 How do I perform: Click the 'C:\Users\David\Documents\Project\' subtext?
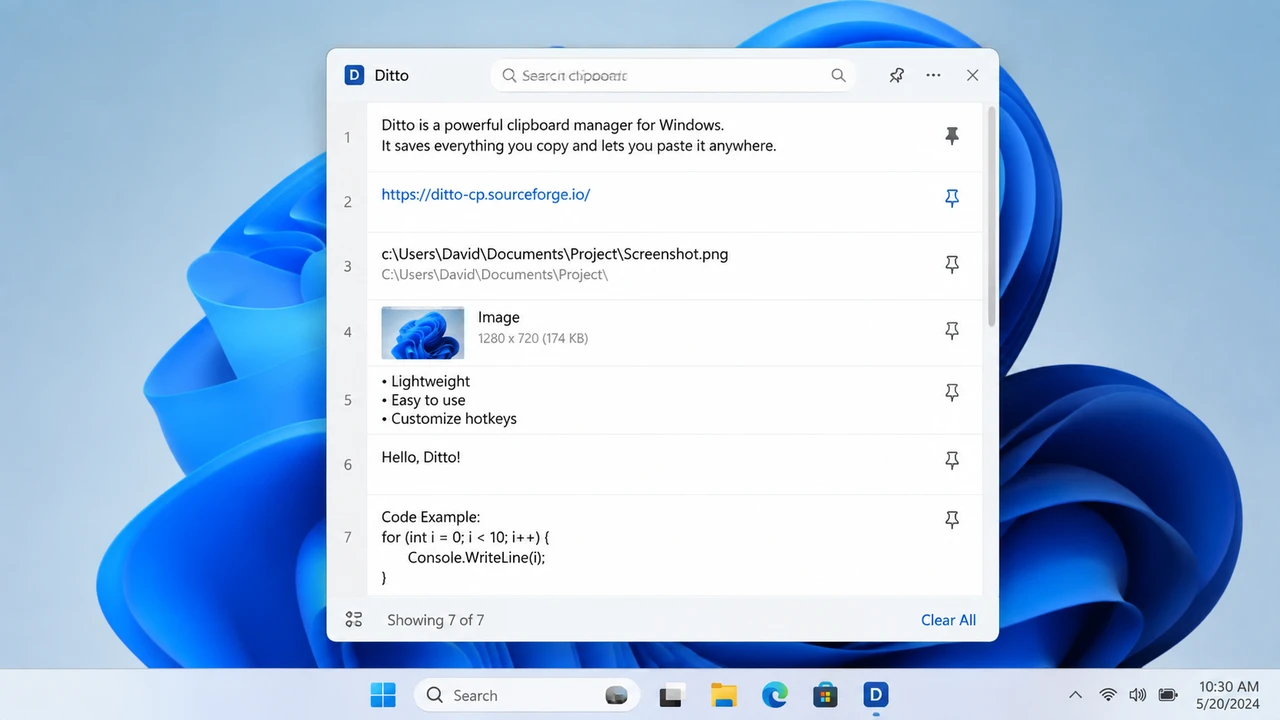tap(495, 274)
